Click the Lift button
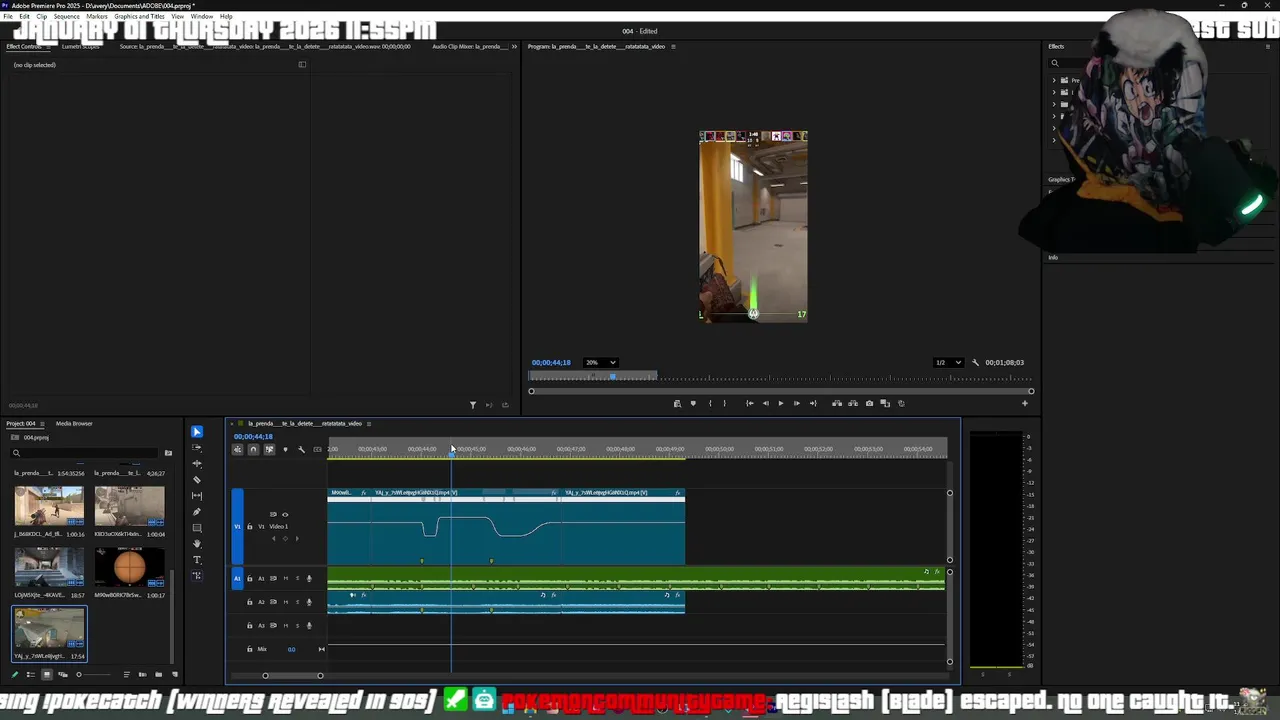The height and width of the screenshot is (720, 1280). tap(837, 403)
